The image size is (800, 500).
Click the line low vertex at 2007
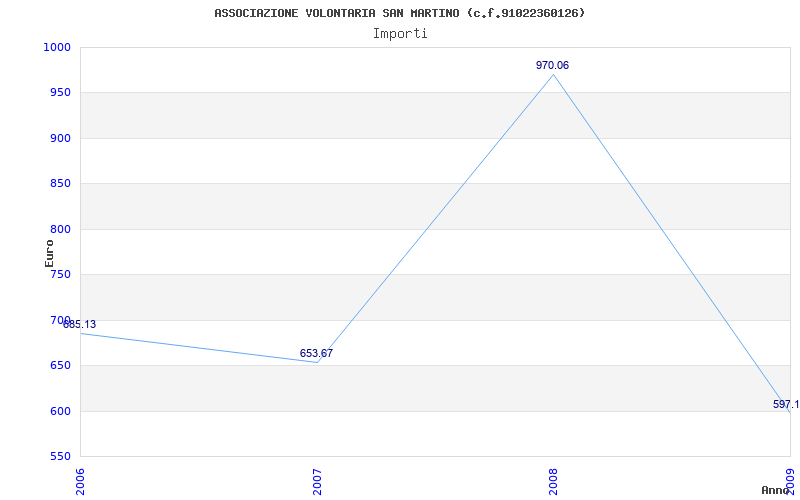[317, 362]
